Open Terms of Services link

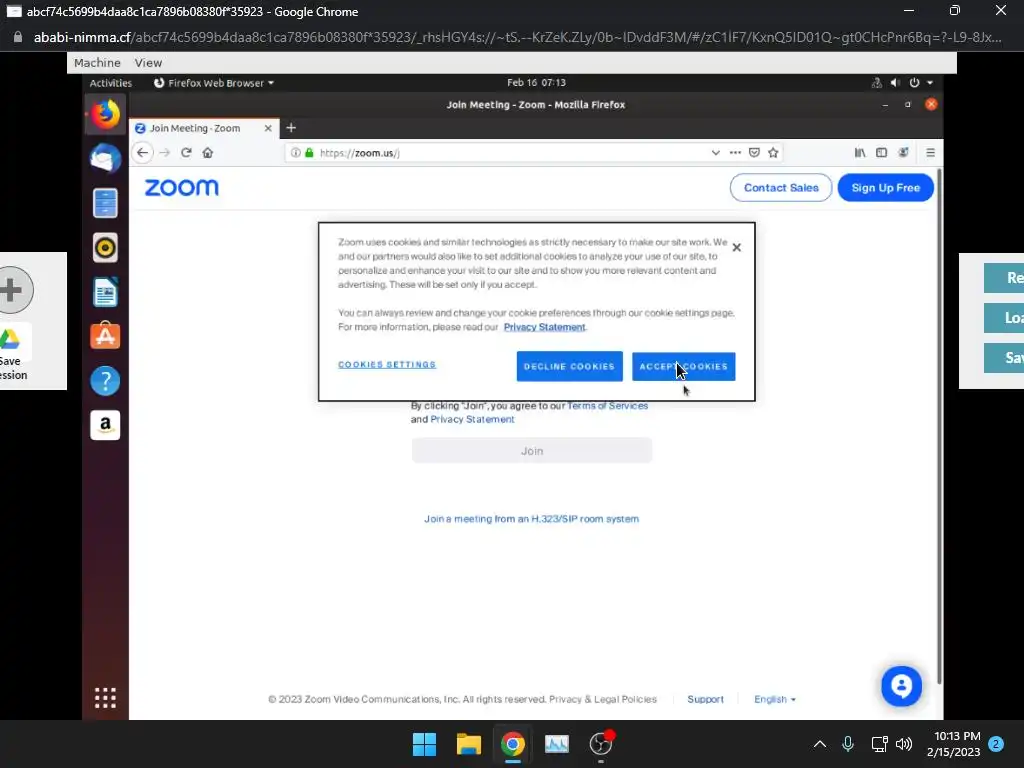pyautogui.click(x=607, y=406)
